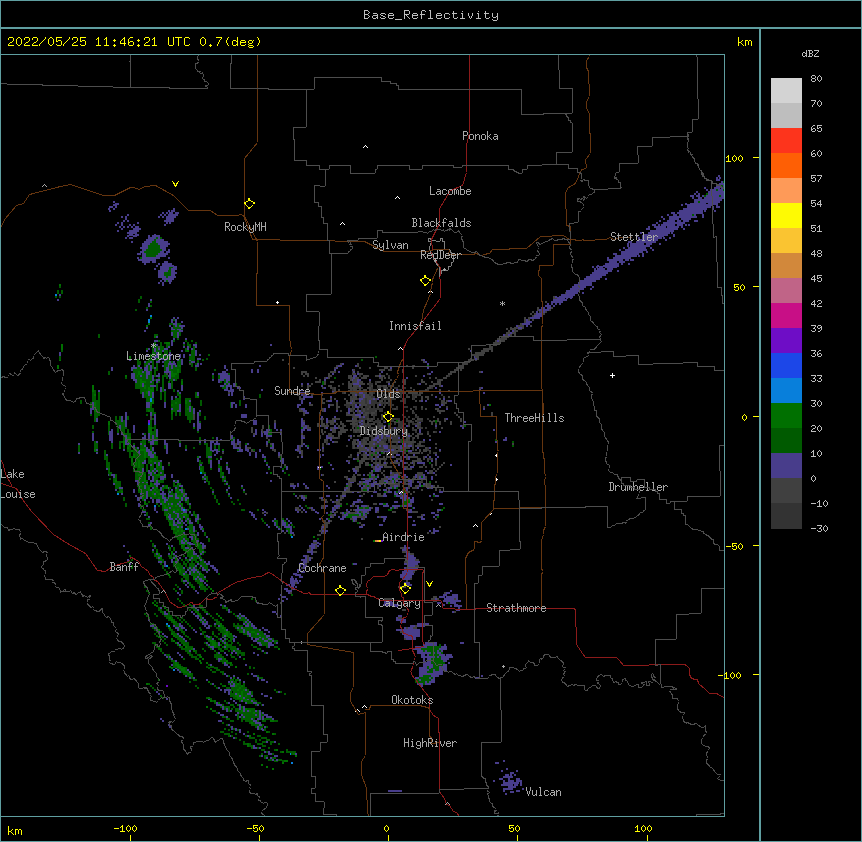Click the Banff label
This screenshot has height=842, width=862.
coord(124,567)
